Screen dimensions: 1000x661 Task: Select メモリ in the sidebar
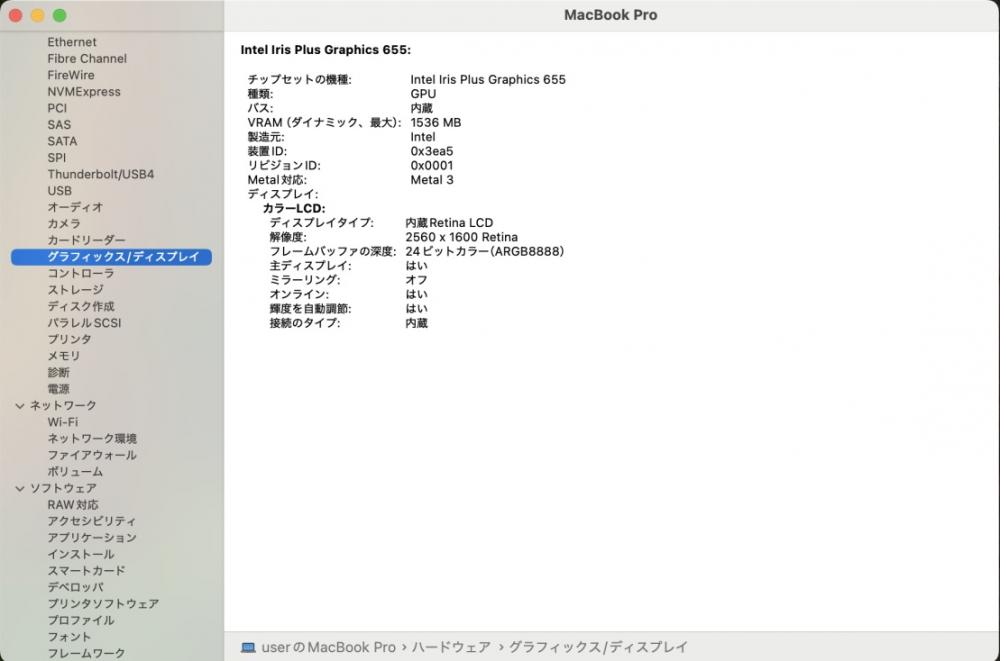pyautogui.click(x=64, y=357)
